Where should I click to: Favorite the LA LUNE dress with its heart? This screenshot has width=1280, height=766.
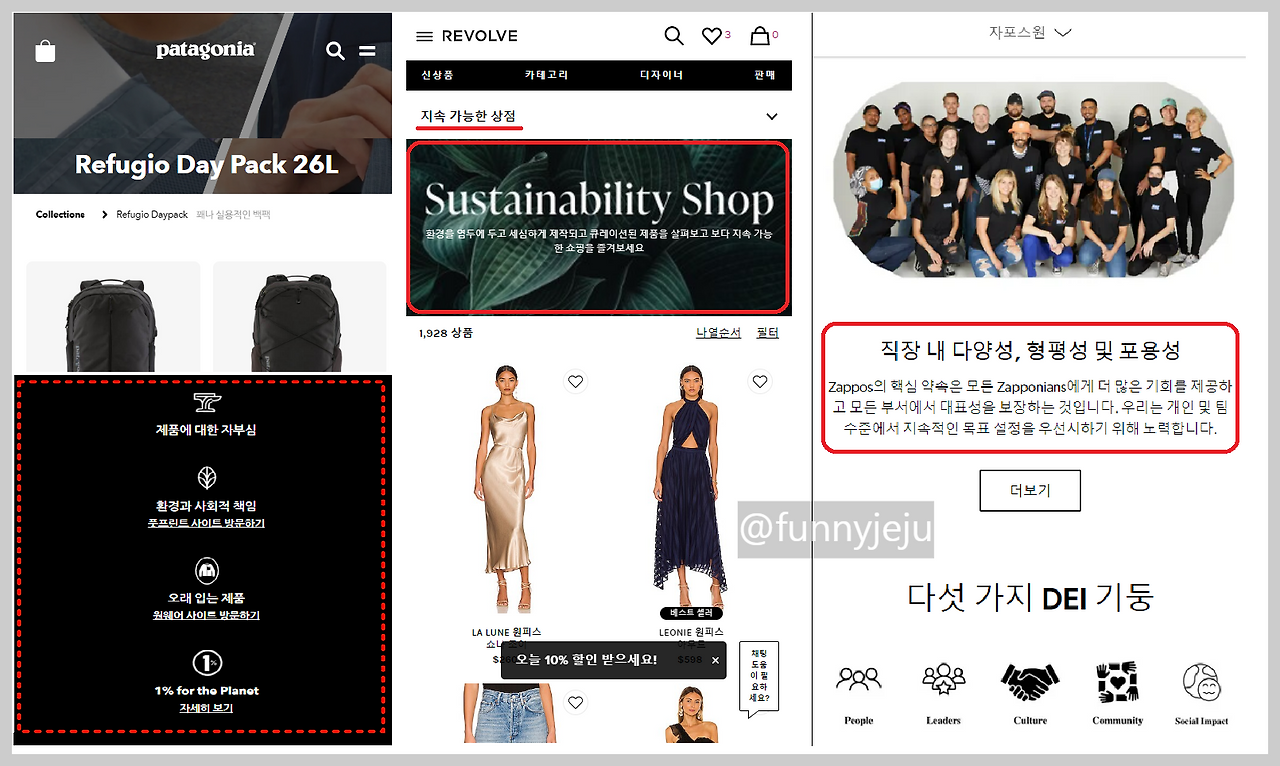(x=575, y=381)
